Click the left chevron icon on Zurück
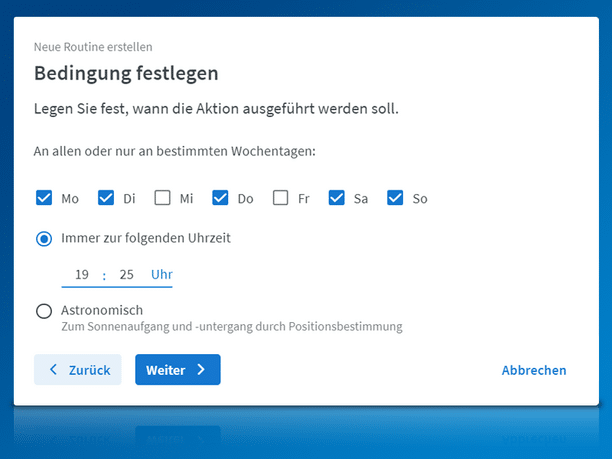The image size is (612, 459). pos(53,370)
